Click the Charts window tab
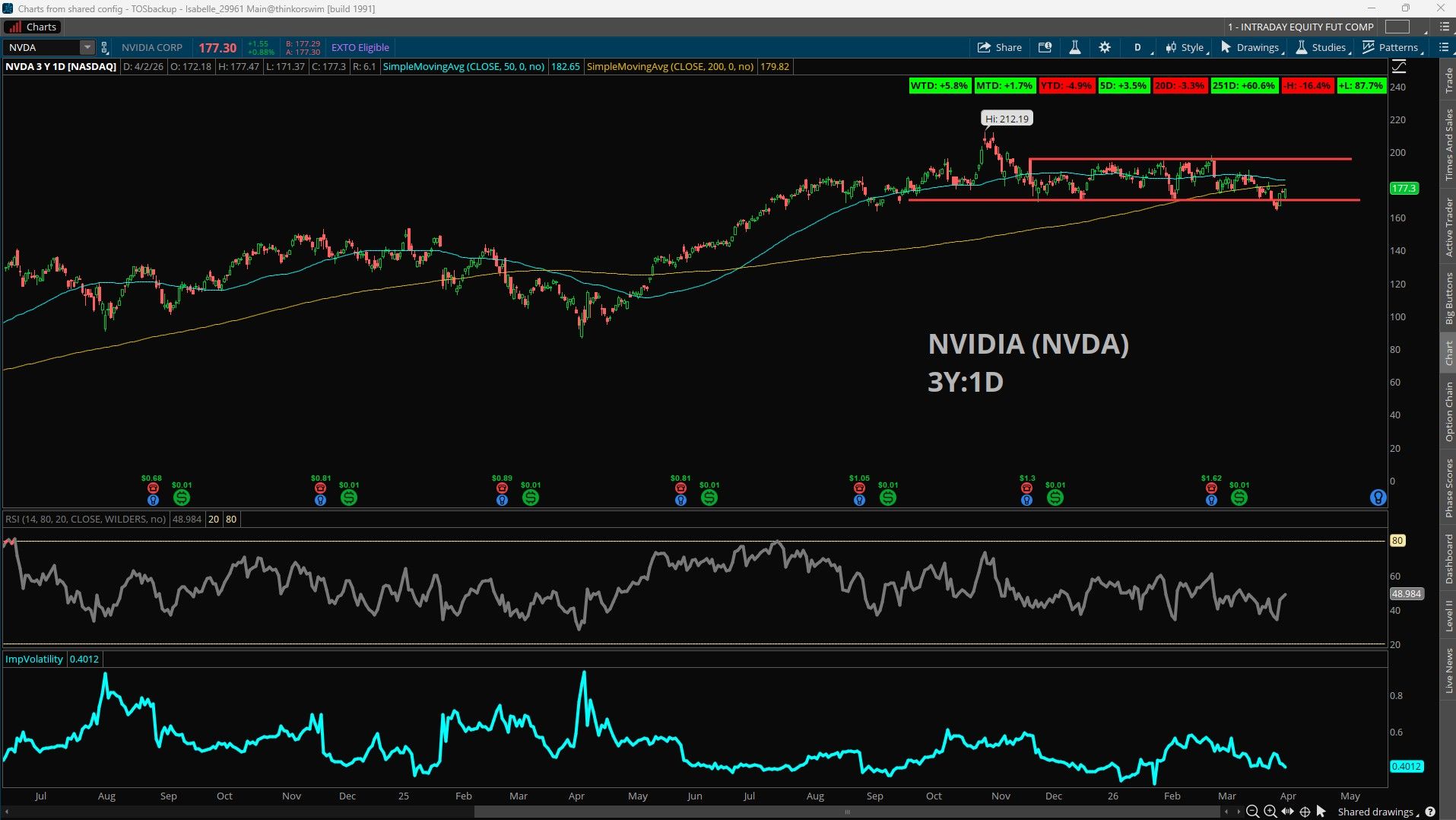The image size is (1456, 820). [x=33, y=27]
